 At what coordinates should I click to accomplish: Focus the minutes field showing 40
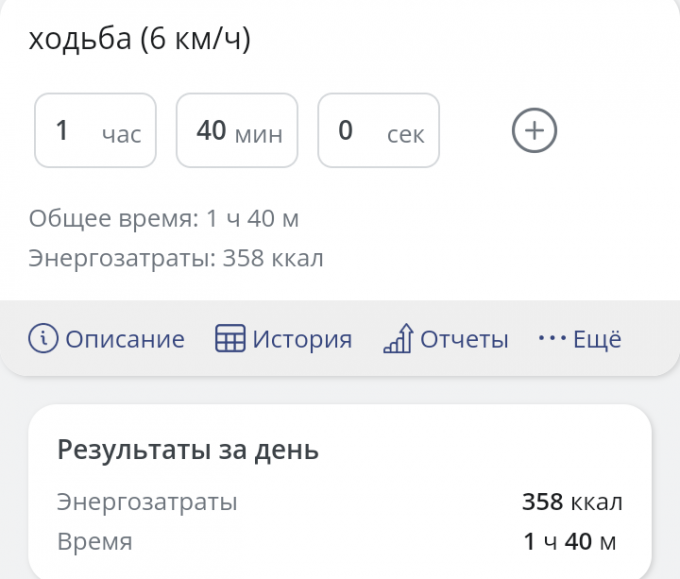coord(237,131)
